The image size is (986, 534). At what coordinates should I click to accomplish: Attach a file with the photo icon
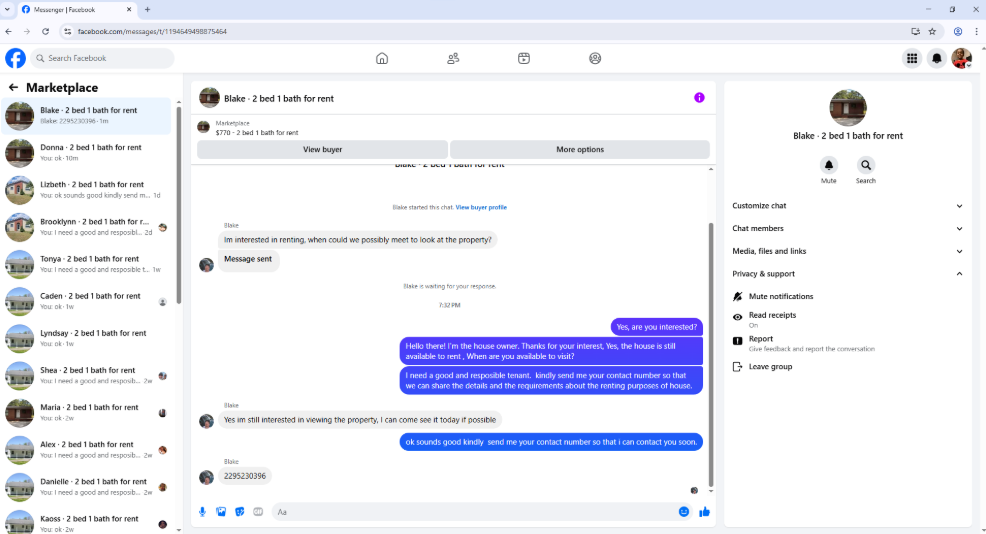pyautogui.click(x=221, y=512)
